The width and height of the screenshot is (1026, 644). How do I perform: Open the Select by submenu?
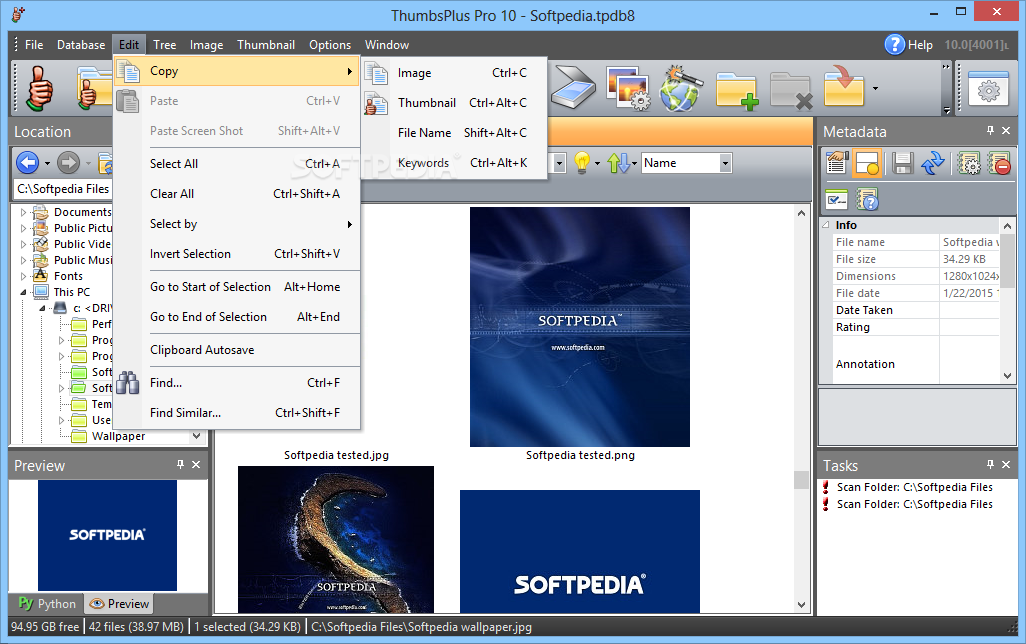pos(237,224)
